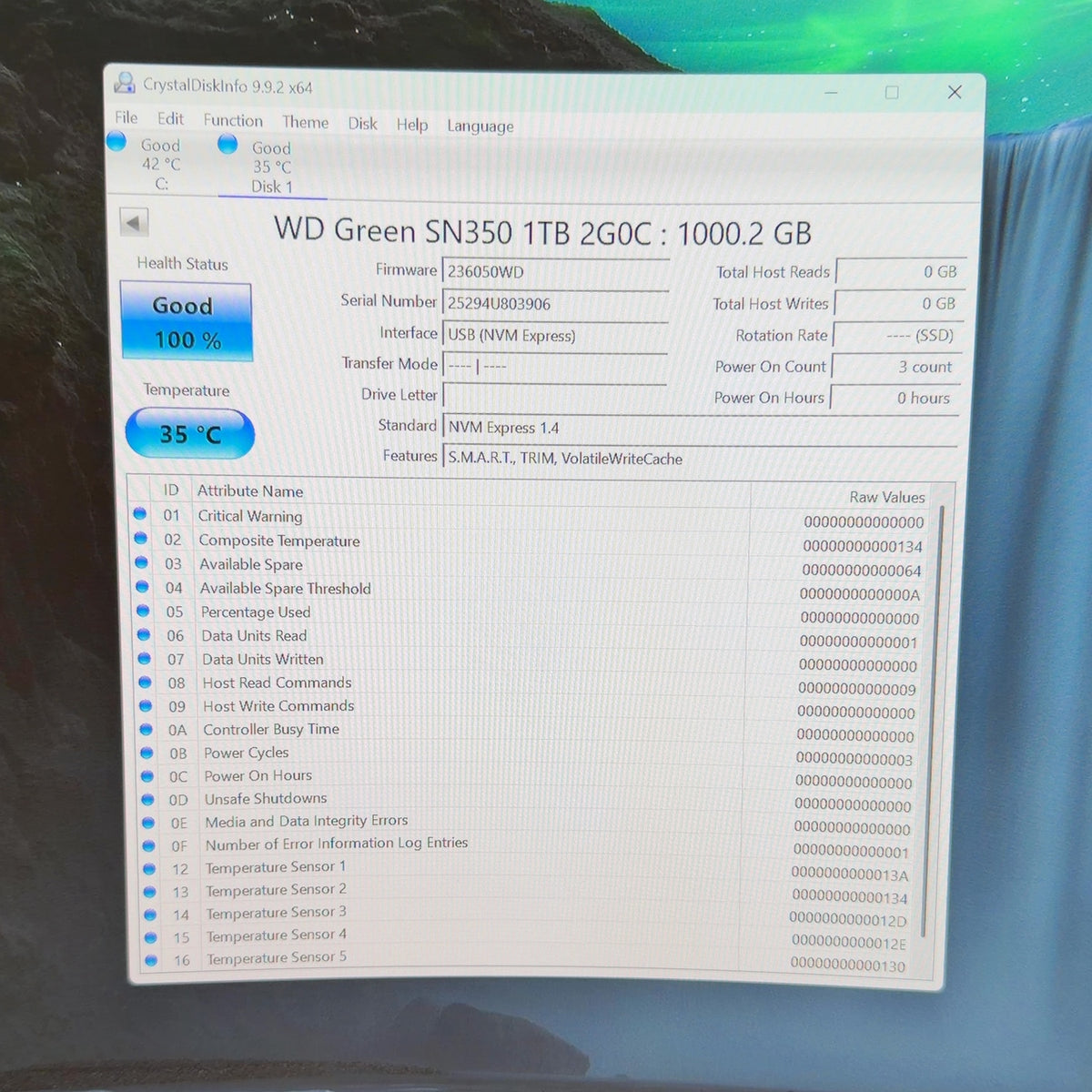Viewport: 1092px width, 1092px height.
Task: Click the Interface field USB (NVM Express)
Action: pos(555,335)
